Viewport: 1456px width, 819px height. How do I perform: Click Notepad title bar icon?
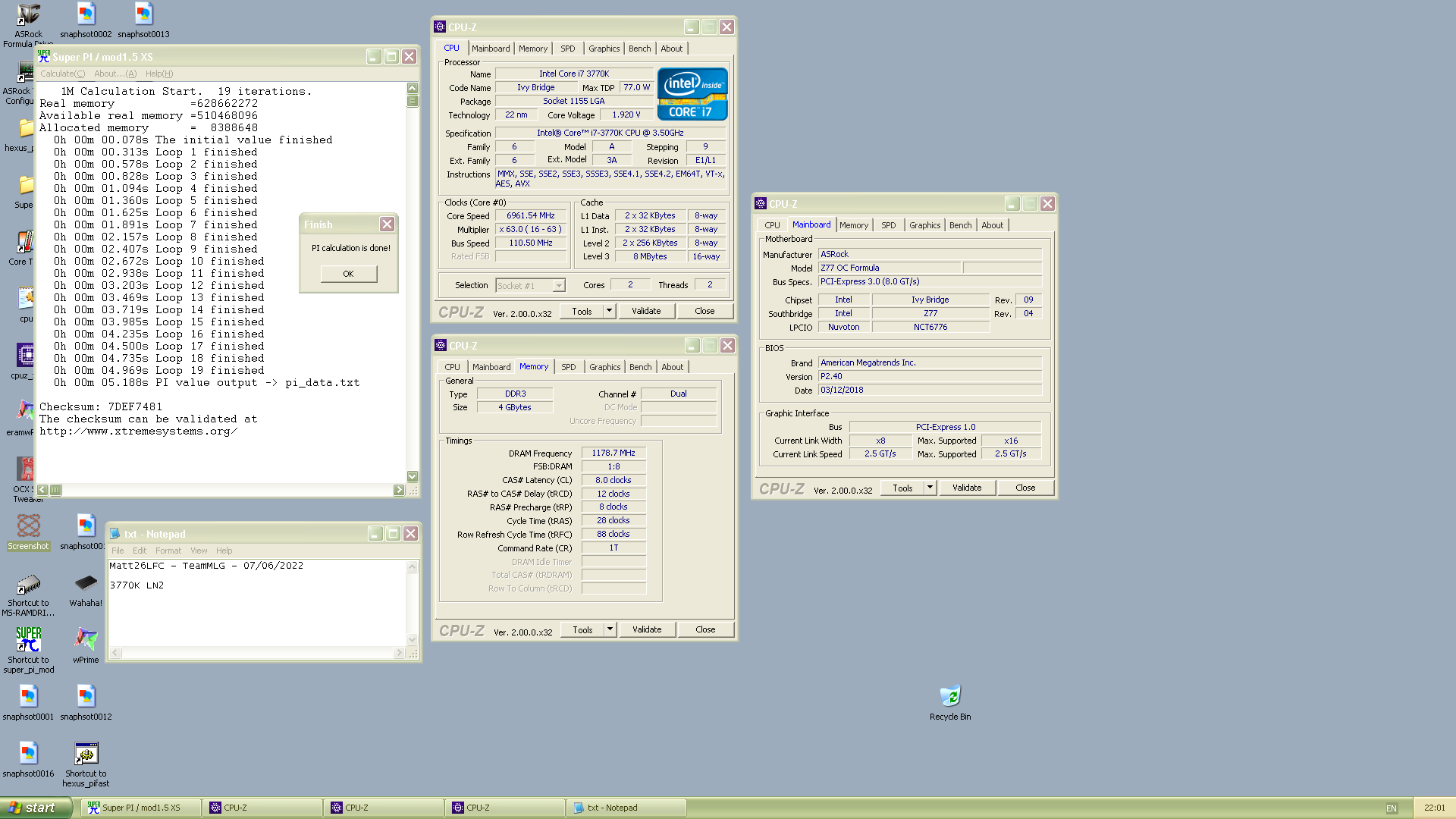115,534
